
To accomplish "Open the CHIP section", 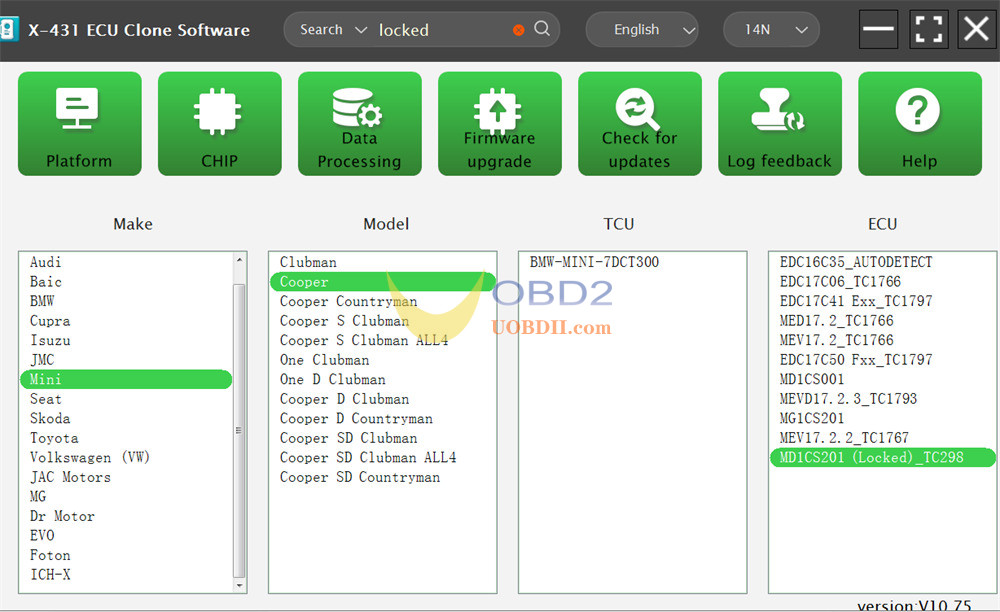I will pos(219,124).
